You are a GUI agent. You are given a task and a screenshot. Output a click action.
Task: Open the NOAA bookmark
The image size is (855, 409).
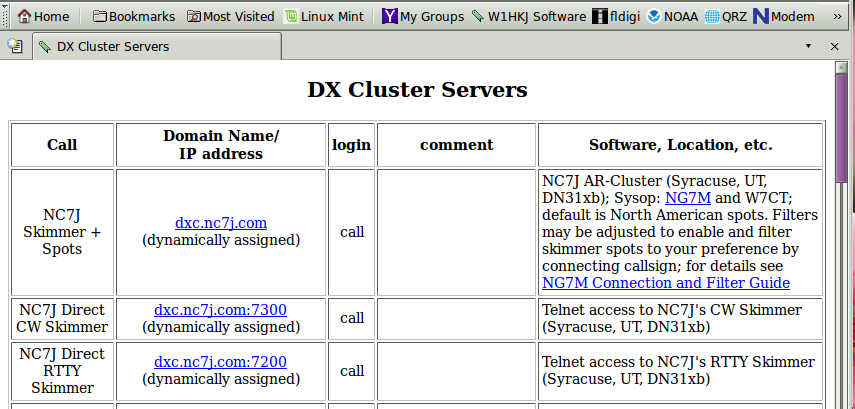(x=672, y=16)
